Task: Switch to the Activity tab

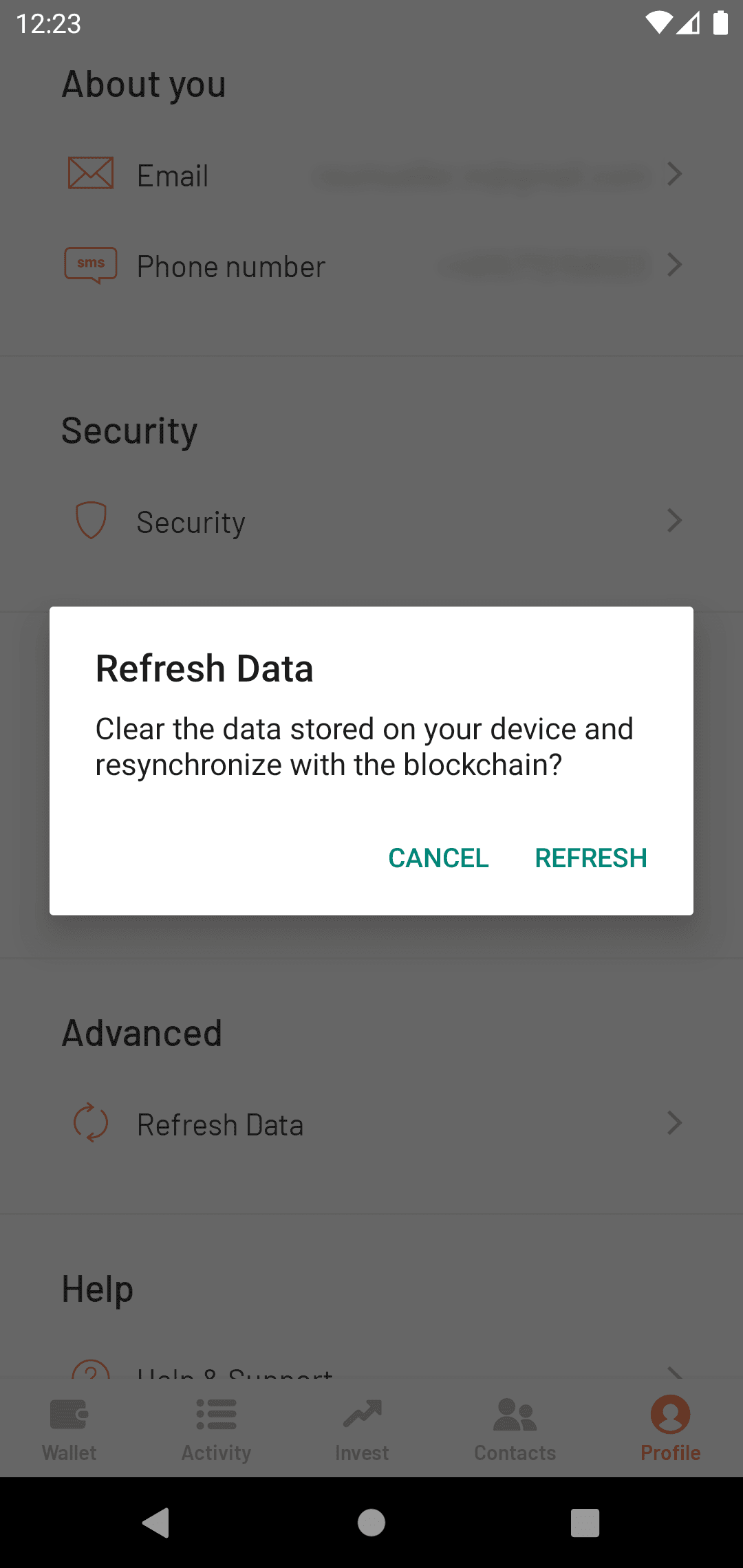Action: point(216,1428)
